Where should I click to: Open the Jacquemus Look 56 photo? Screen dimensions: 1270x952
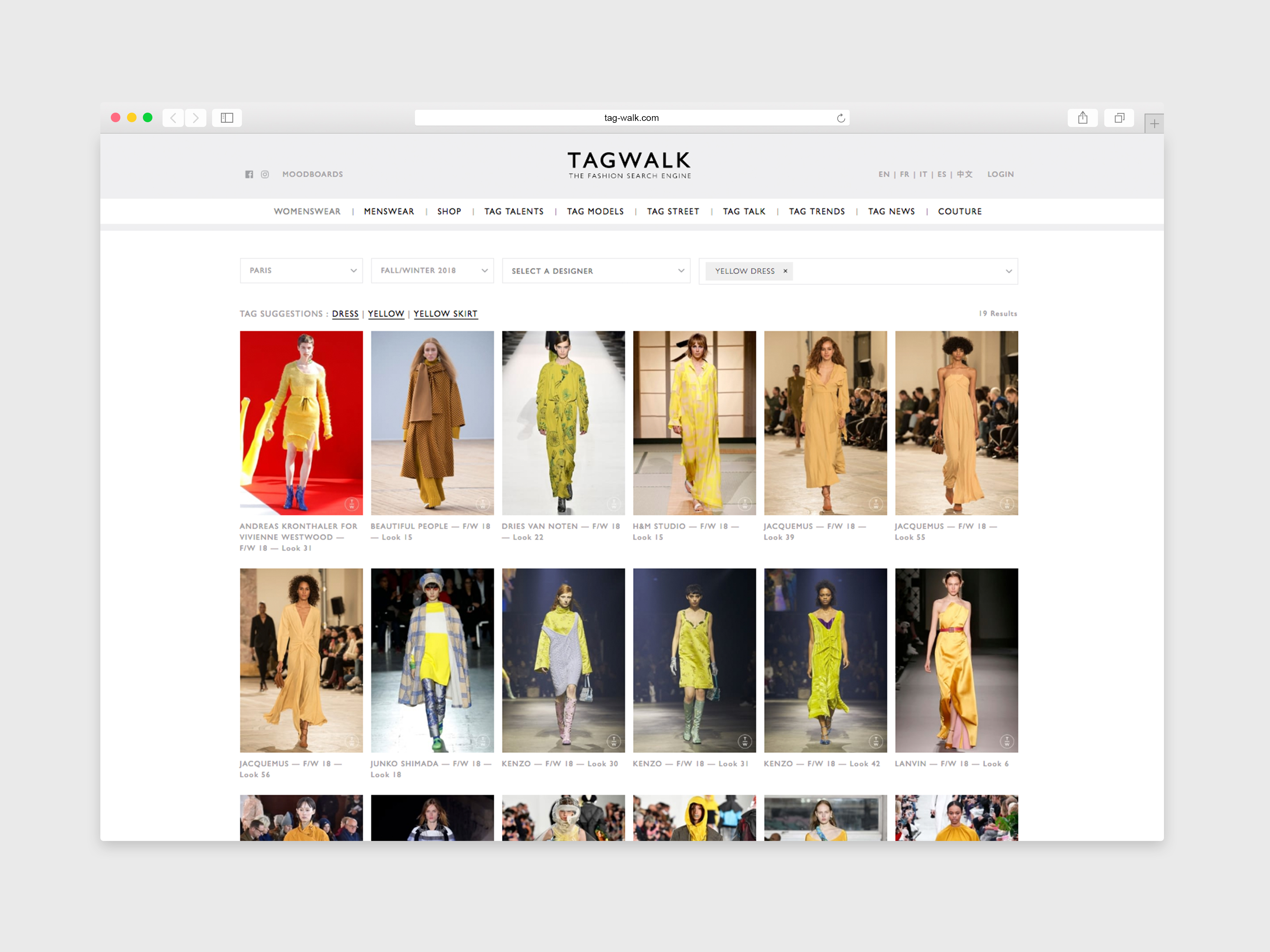(301, 660)
